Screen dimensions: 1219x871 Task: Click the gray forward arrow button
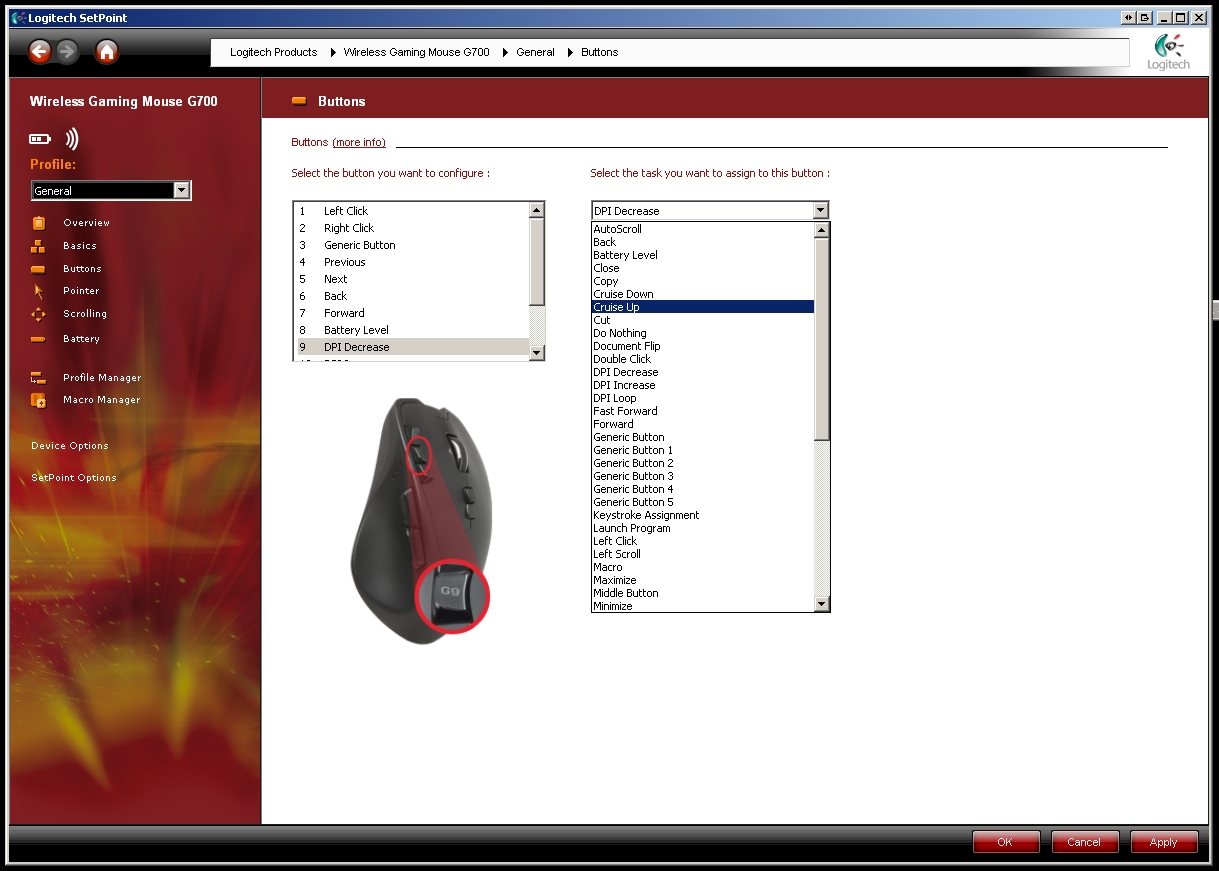(x=67, y=52)
